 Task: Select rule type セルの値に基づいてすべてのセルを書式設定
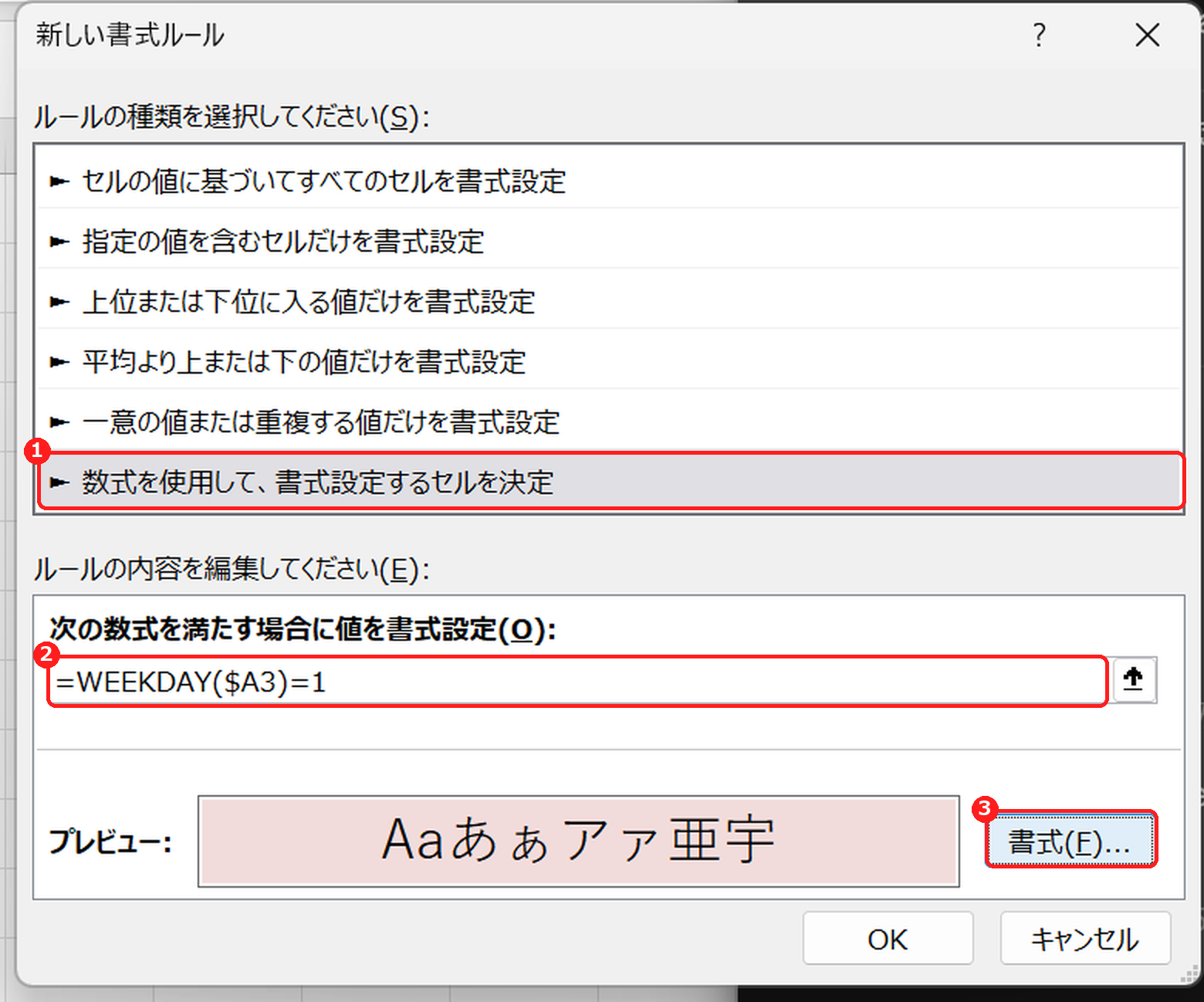(610, 181)
